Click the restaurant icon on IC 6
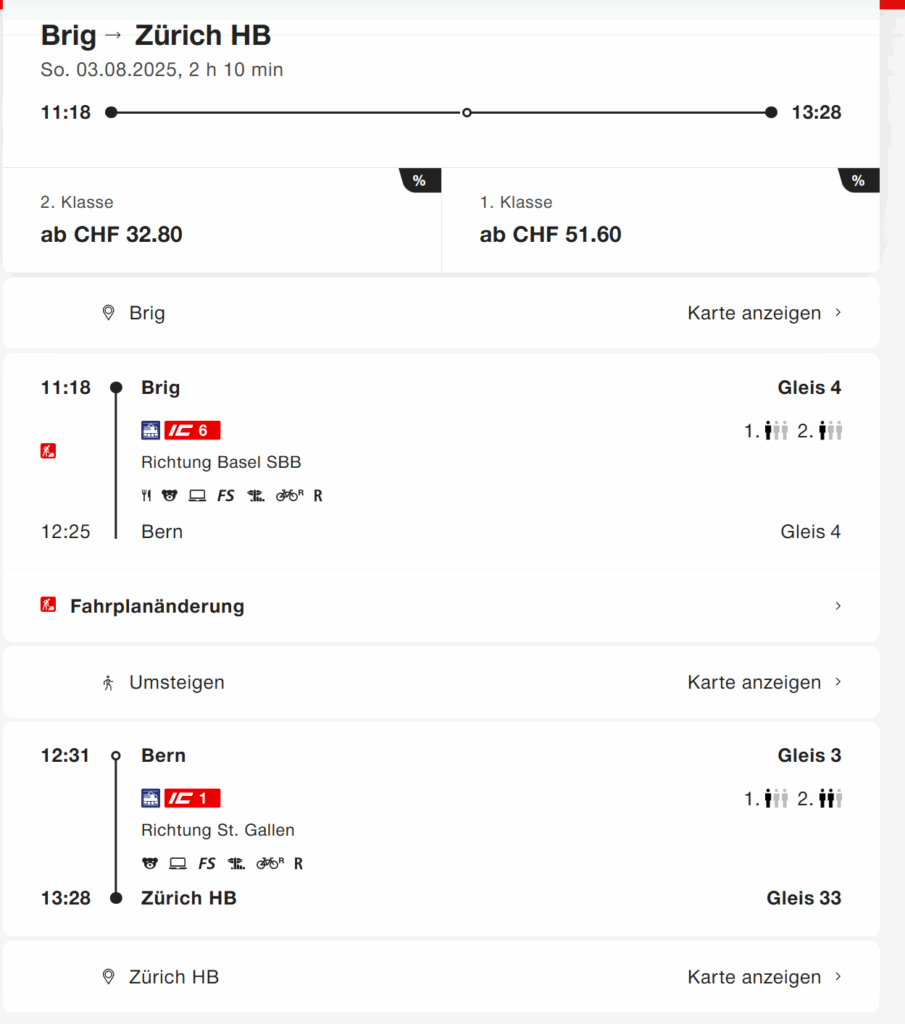 (x=146, y=496)
